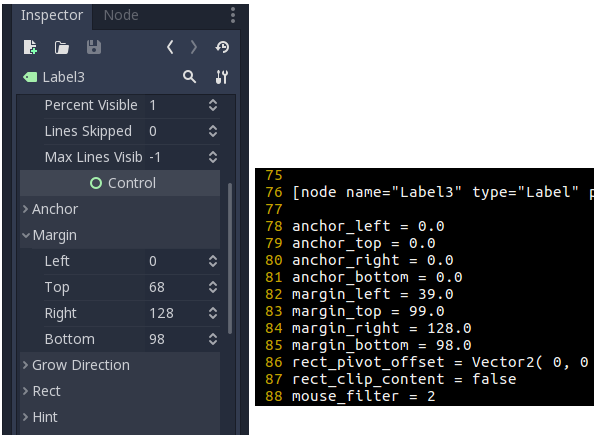594x435 pixels.
Task: Adjust the Margin Right stepper arrows
Action: point(213,313)
